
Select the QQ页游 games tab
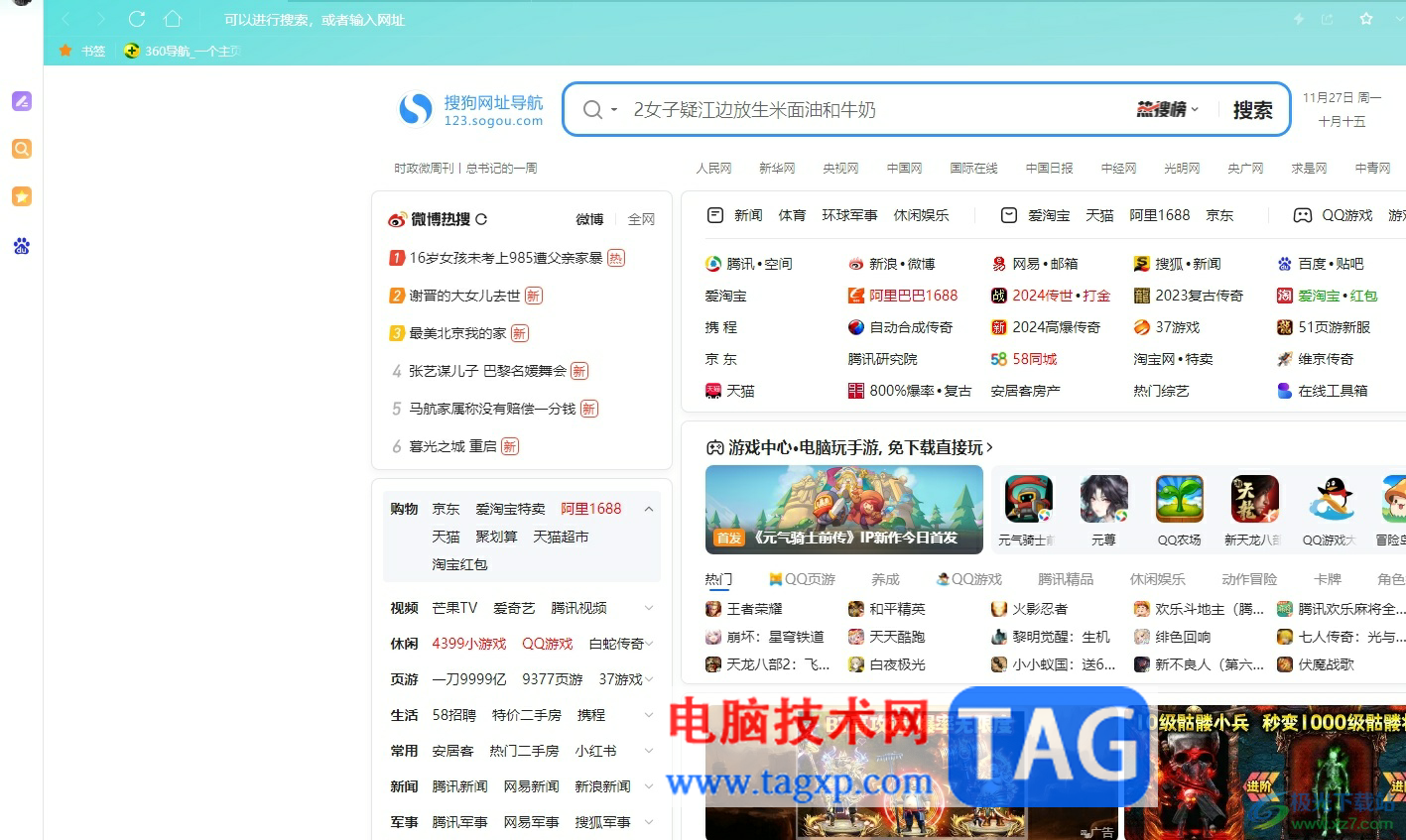click(x=803, y=579)
